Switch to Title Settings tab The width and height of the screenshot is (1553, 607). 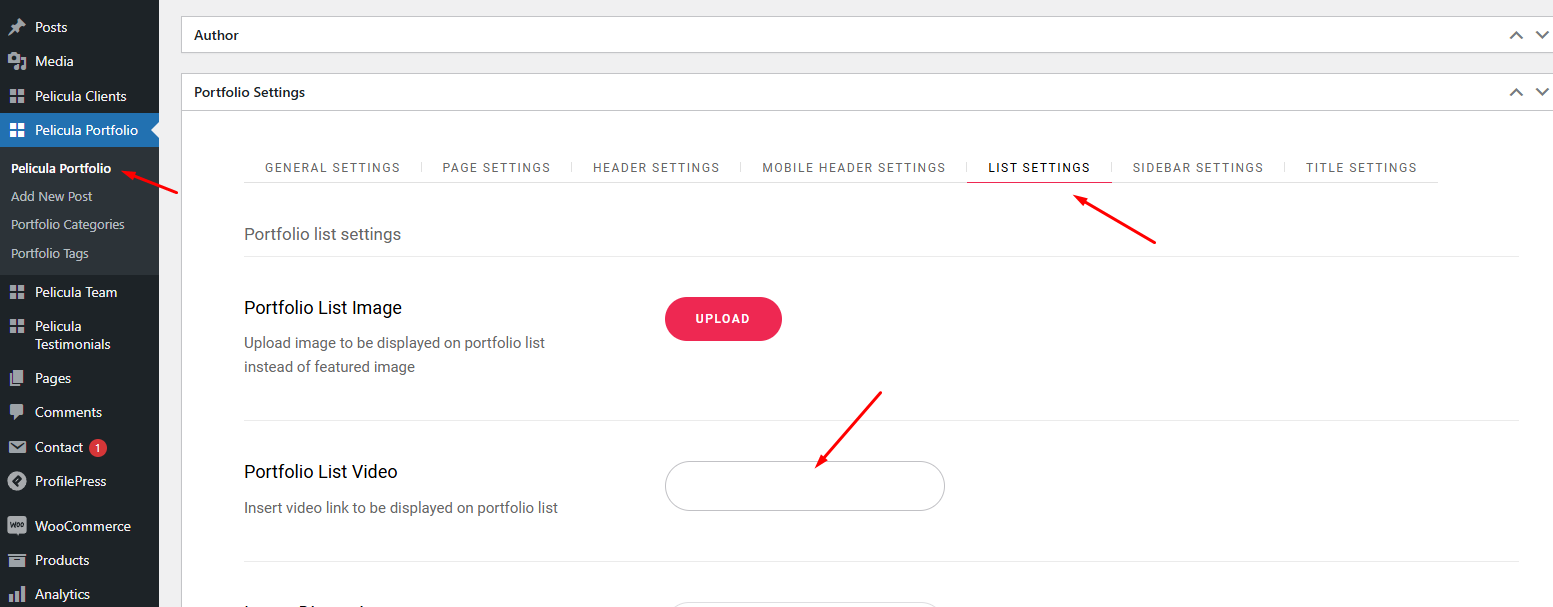(1361, 167)
